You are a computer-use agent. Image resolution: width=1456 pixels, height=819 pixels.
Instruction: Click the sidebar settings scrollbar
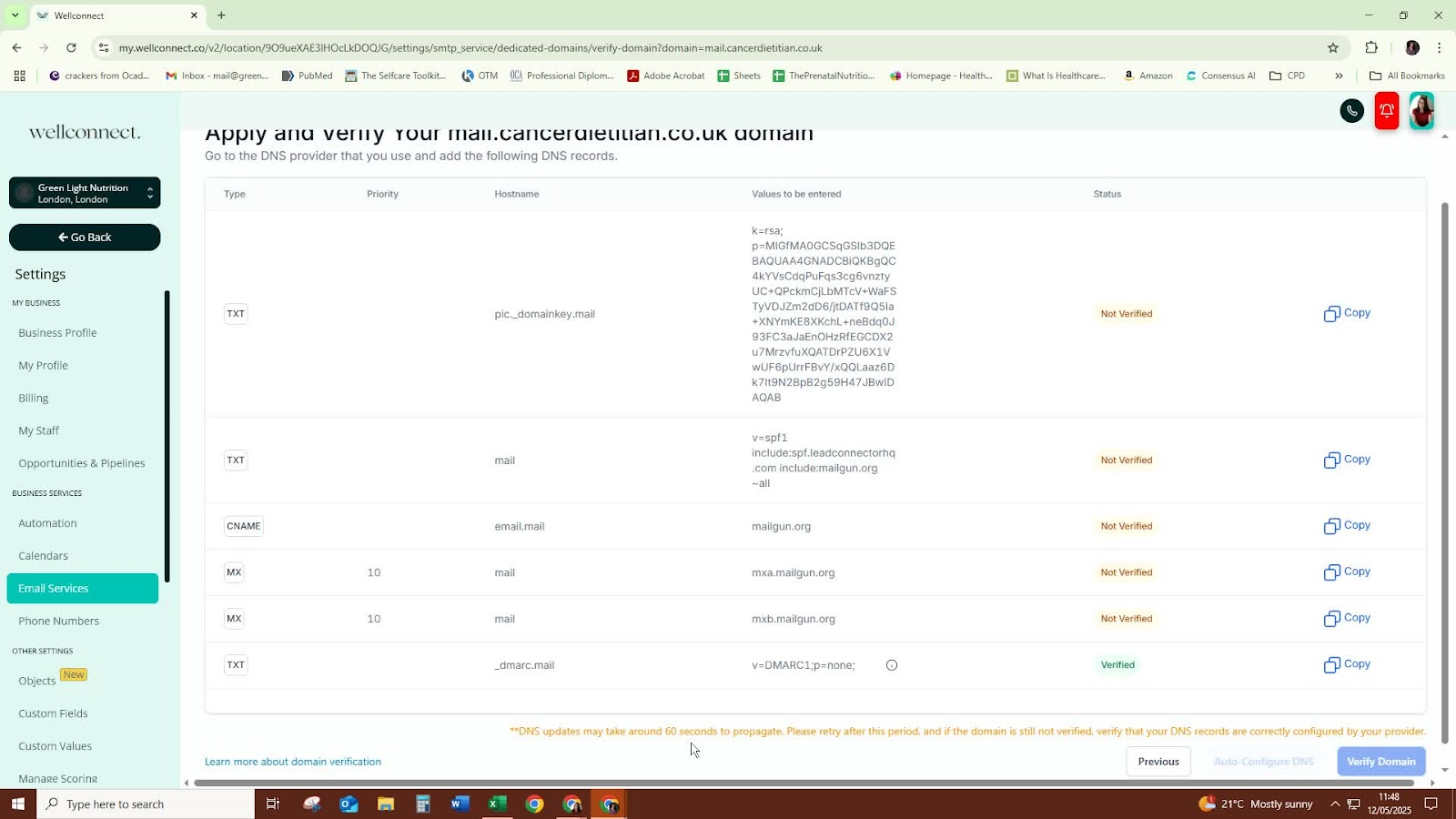click(167, 437)
